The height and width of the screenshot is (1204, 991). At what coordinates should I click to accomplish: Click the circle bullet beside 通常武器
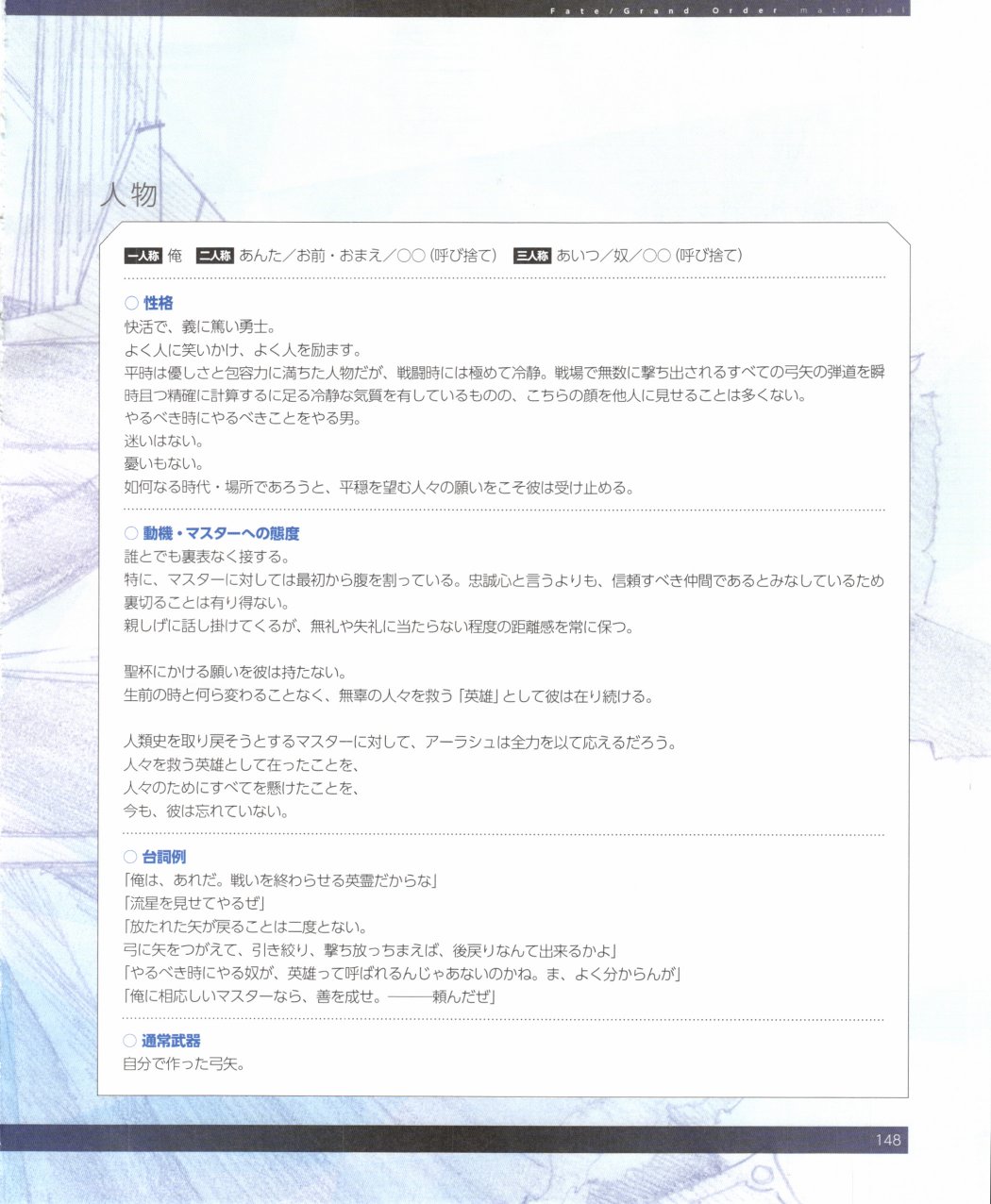[x=131, y=1041]
